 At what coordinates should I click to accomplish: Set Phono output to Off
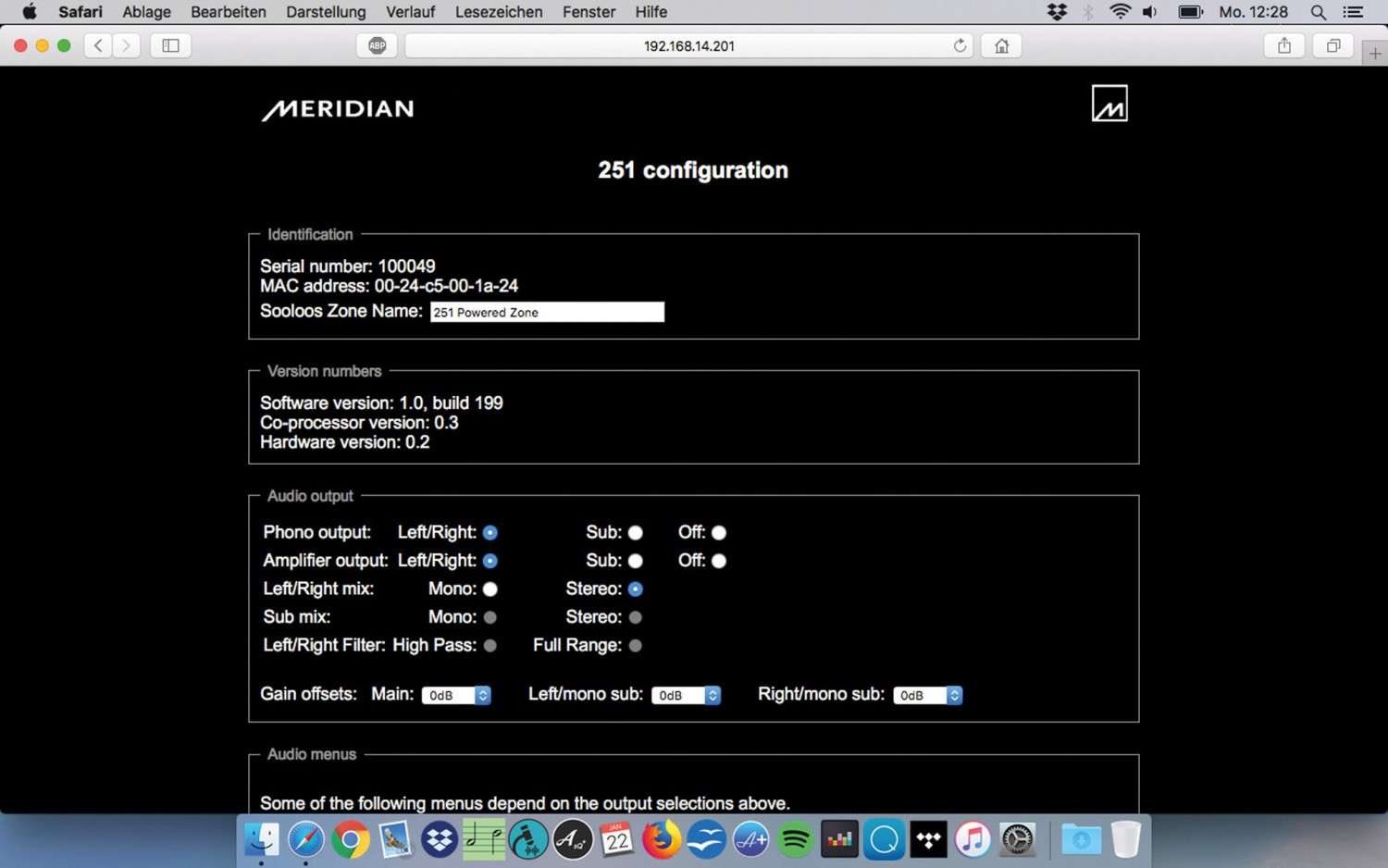719,533
